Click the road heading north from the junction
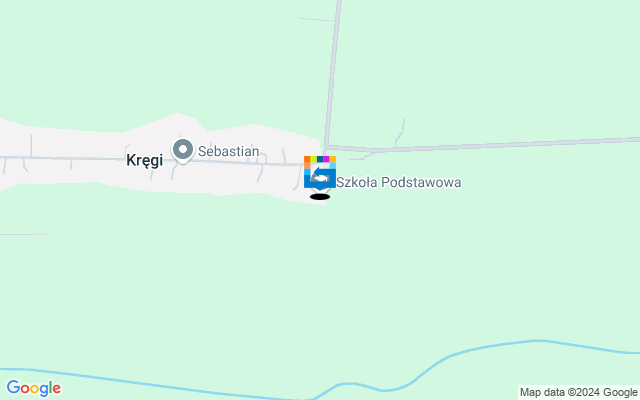 tap(333, 73)
